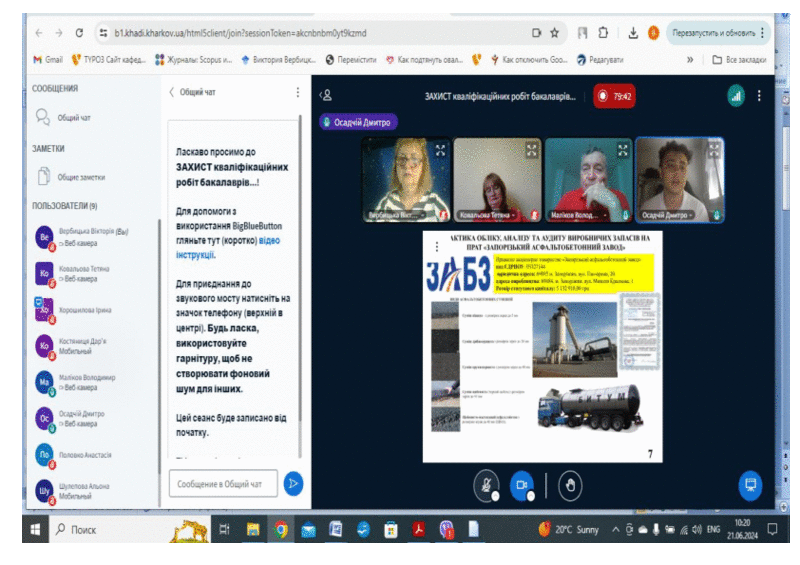Open dropdown on Маліков webcam name
Screen dimensions: 800x565
click(x=579, y=215)
